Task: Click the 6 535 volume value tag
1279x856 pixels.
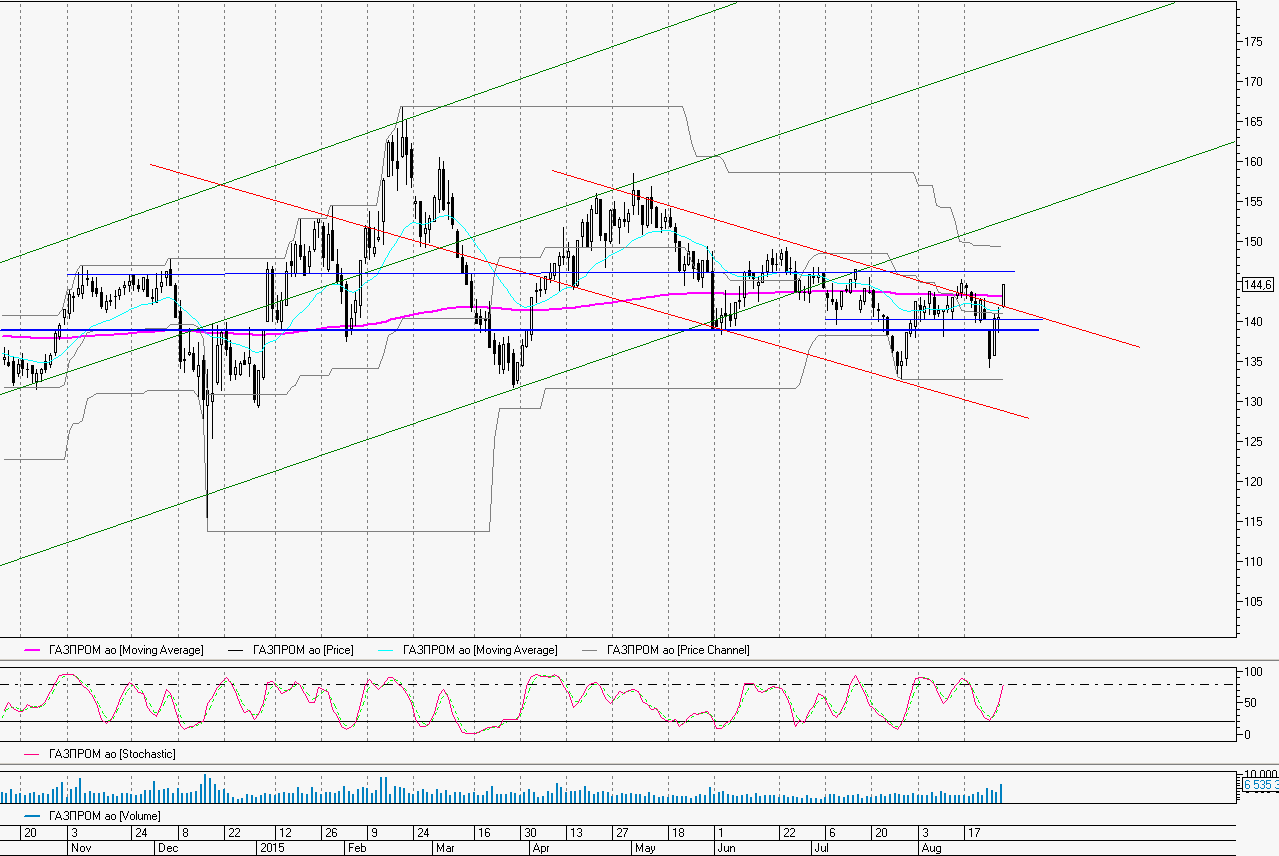Action: pyautogui.click(x=1258, y=786)
